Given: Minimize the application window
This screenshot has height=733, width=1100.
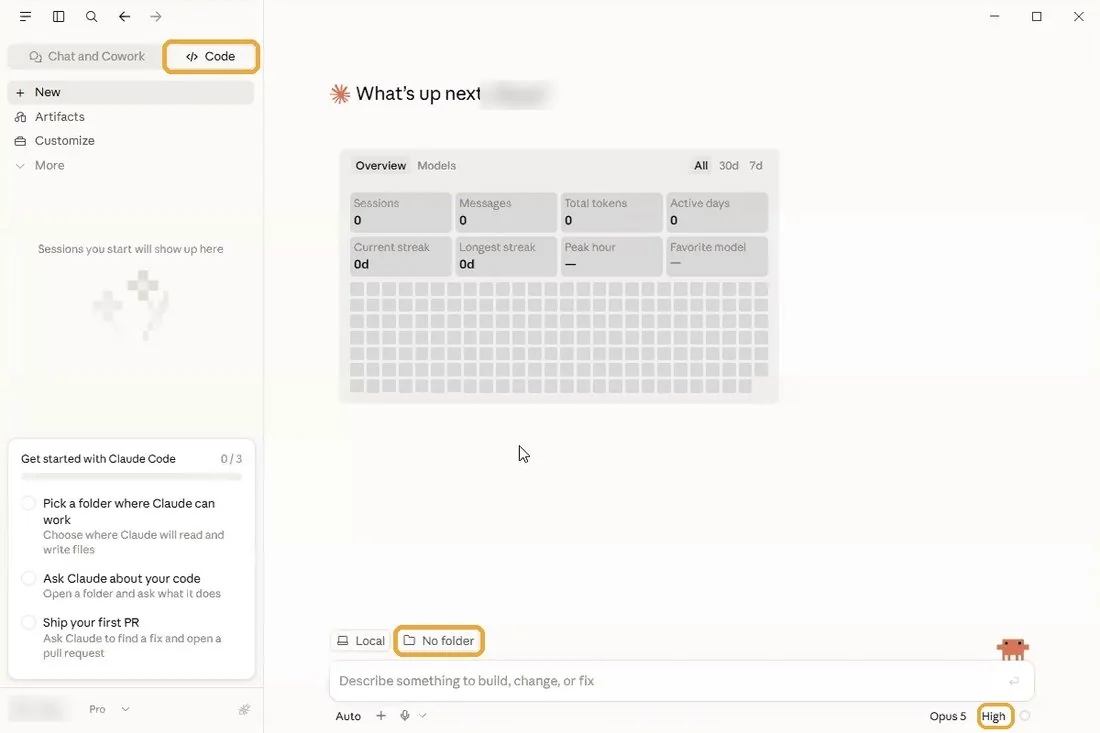Looking at the screenshot, I should pos(994,16).
